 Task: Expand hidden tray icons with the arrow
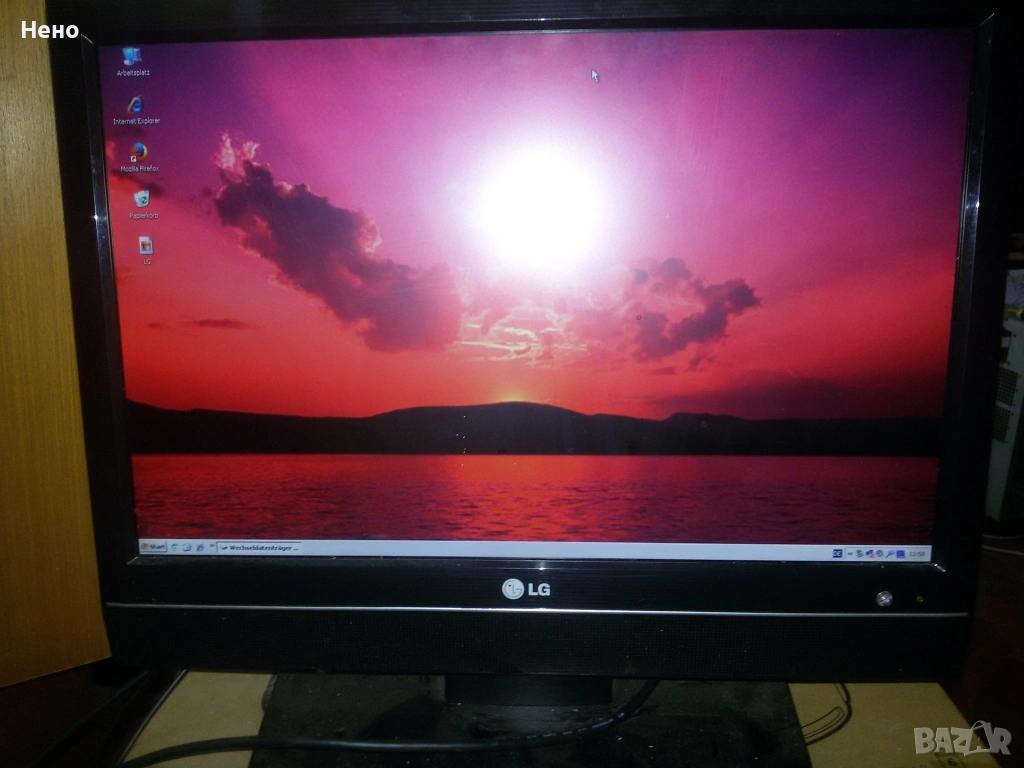(x=849, y=552)
